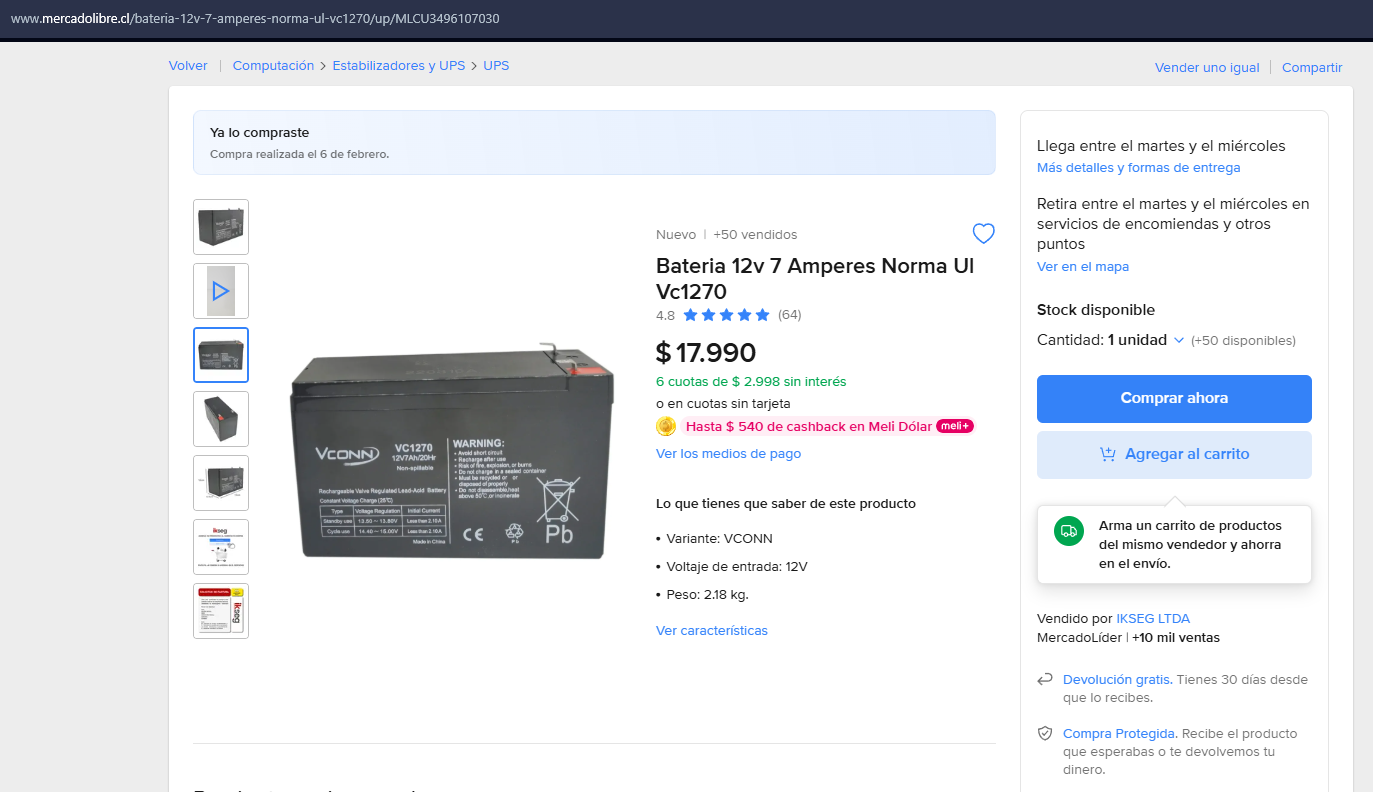This screenshot has height=792, width=1373.
Task: Go to the Computación breadcrumb category
Action: (273, 66)
